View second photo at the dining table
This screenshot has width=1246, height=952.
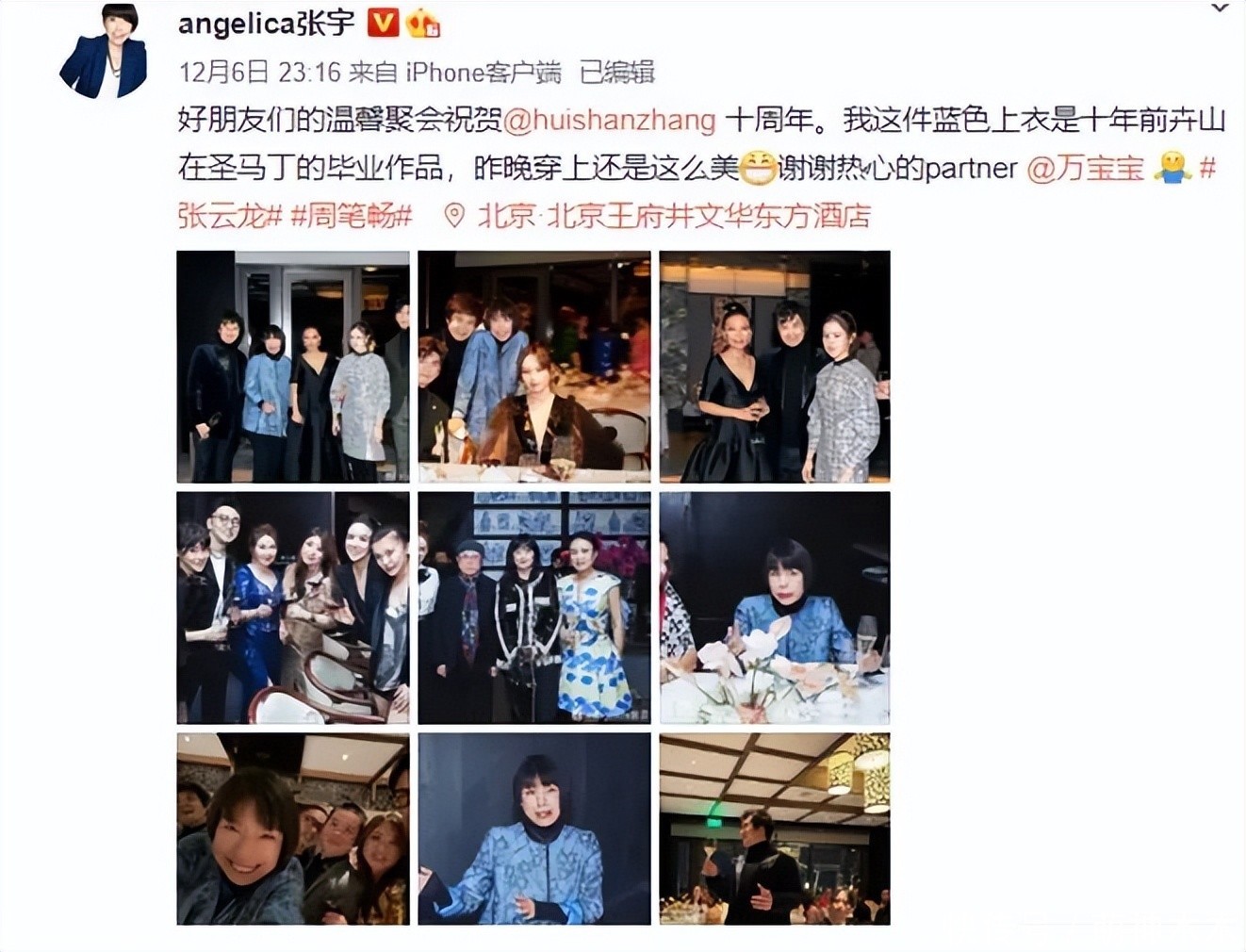point(534,367)
